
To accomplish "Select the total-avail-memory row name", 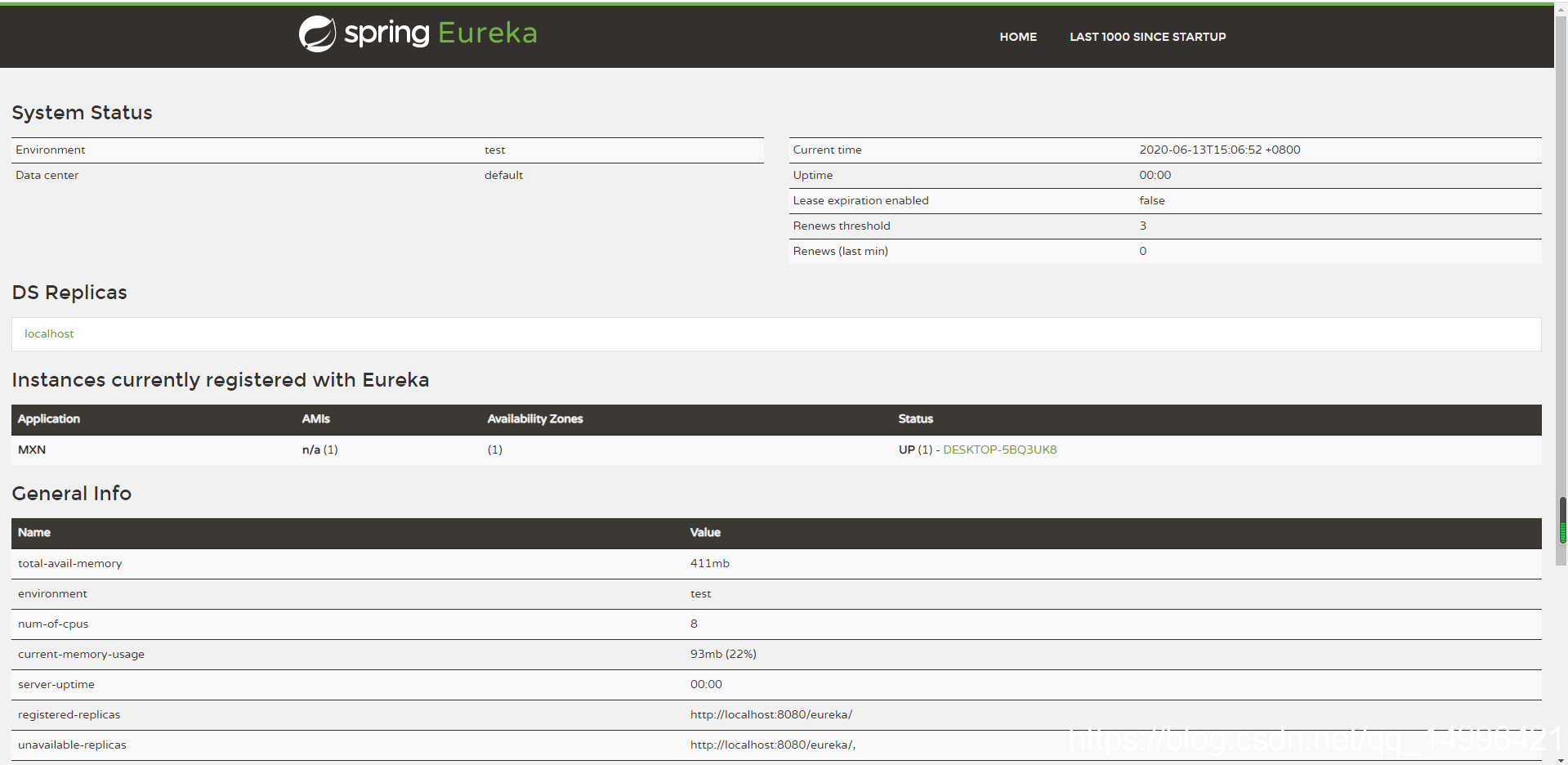I will point(69,563).
